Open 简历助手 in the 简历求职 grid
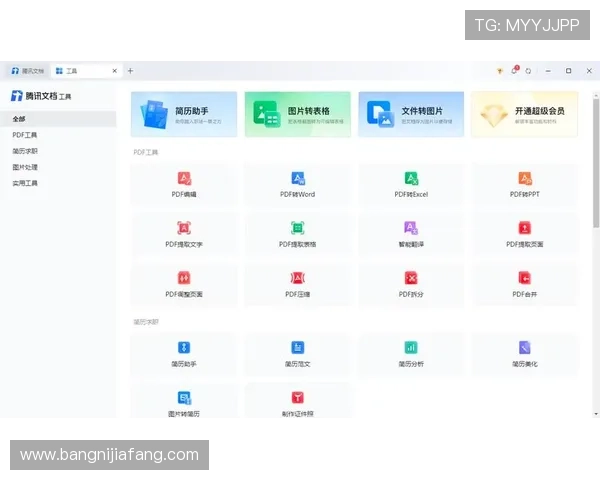600x480 pixels. click(184, 355)
